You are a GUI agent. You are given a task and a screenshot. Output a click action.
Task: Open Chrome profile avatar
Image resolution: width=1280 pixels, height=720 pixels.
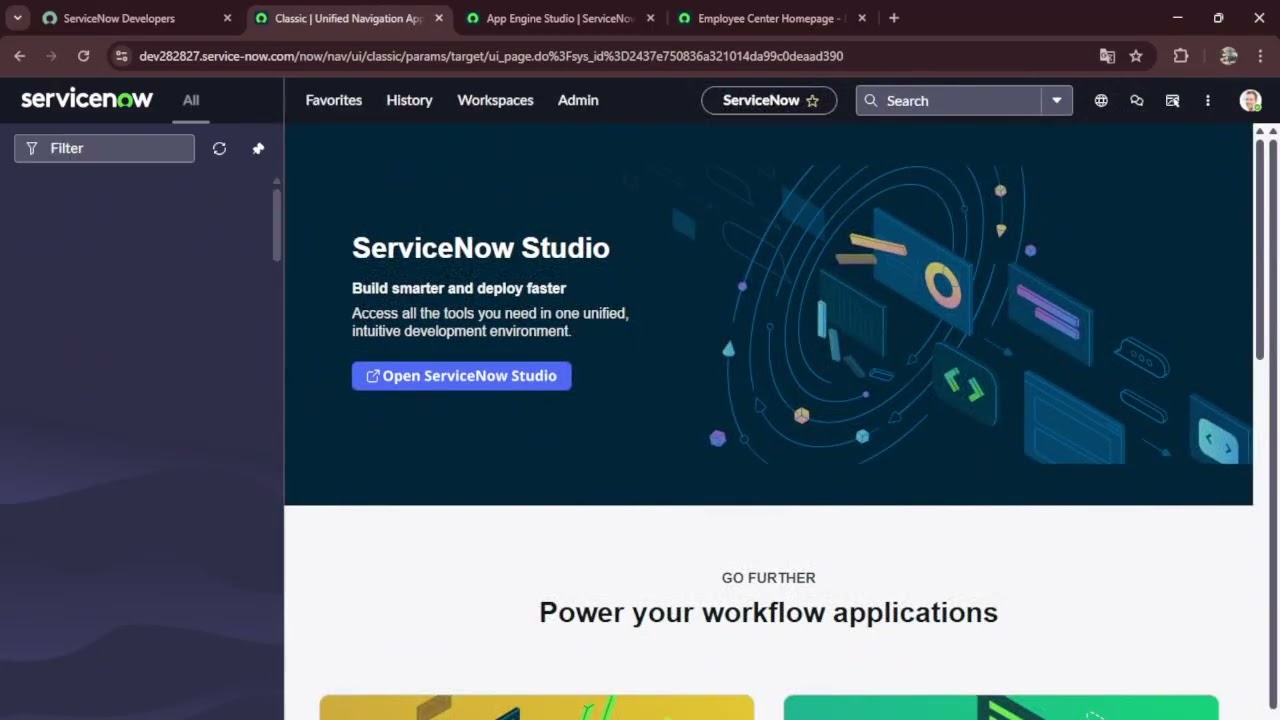[1229, 56]
